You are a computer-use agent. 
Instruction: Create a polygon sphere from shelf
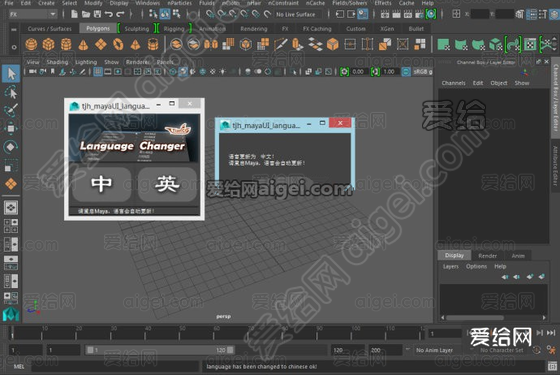(x=31, y=45)
